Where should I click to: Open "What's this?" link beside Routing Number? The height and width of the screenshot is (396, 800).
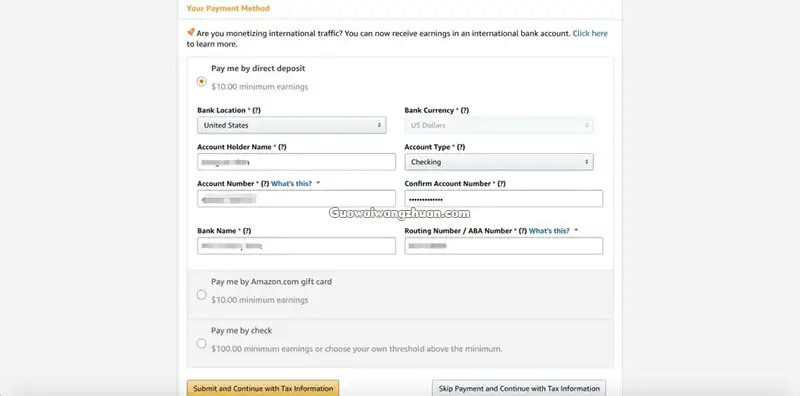pos(549,231)
